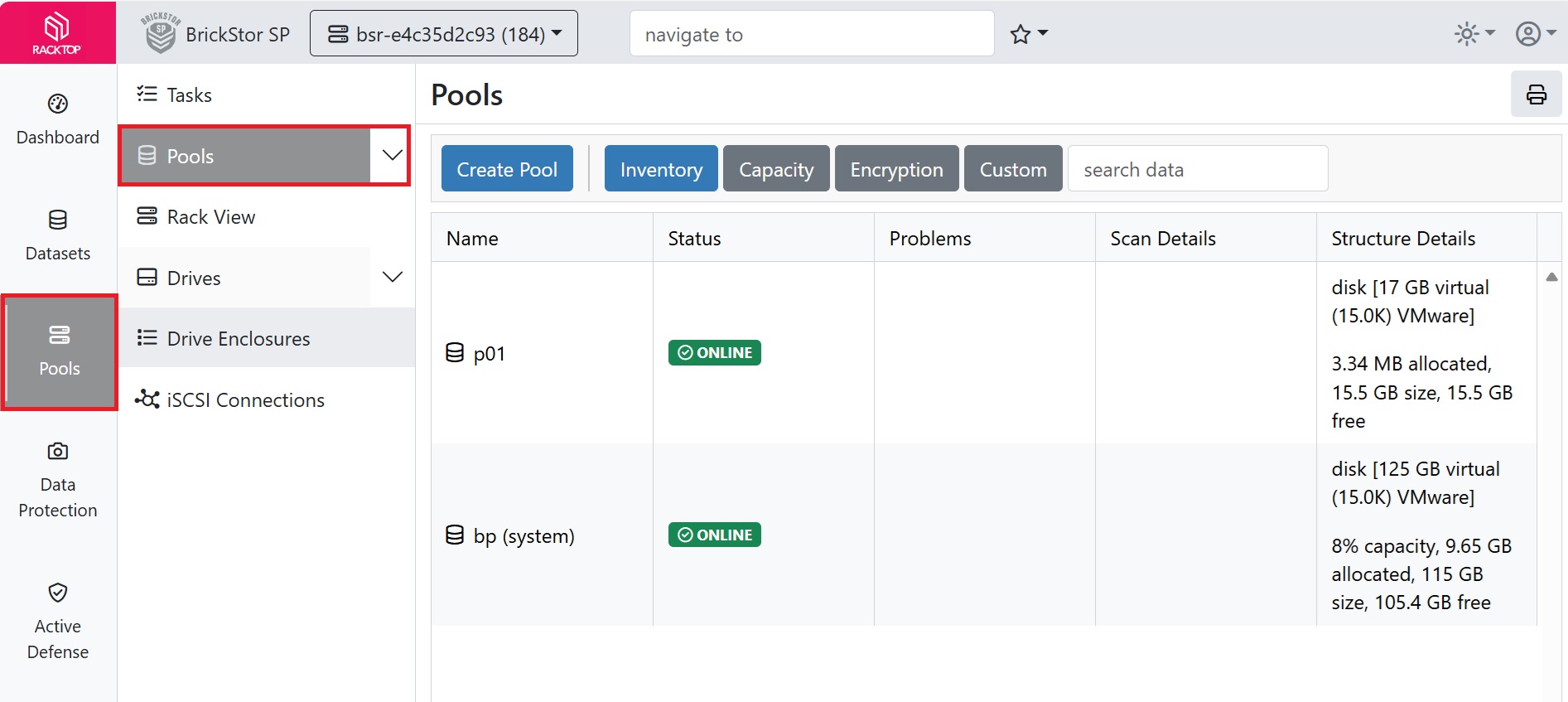1568x702 pixels.
Task: Switch to the Capacity view
Action: (x=775, y=169)
